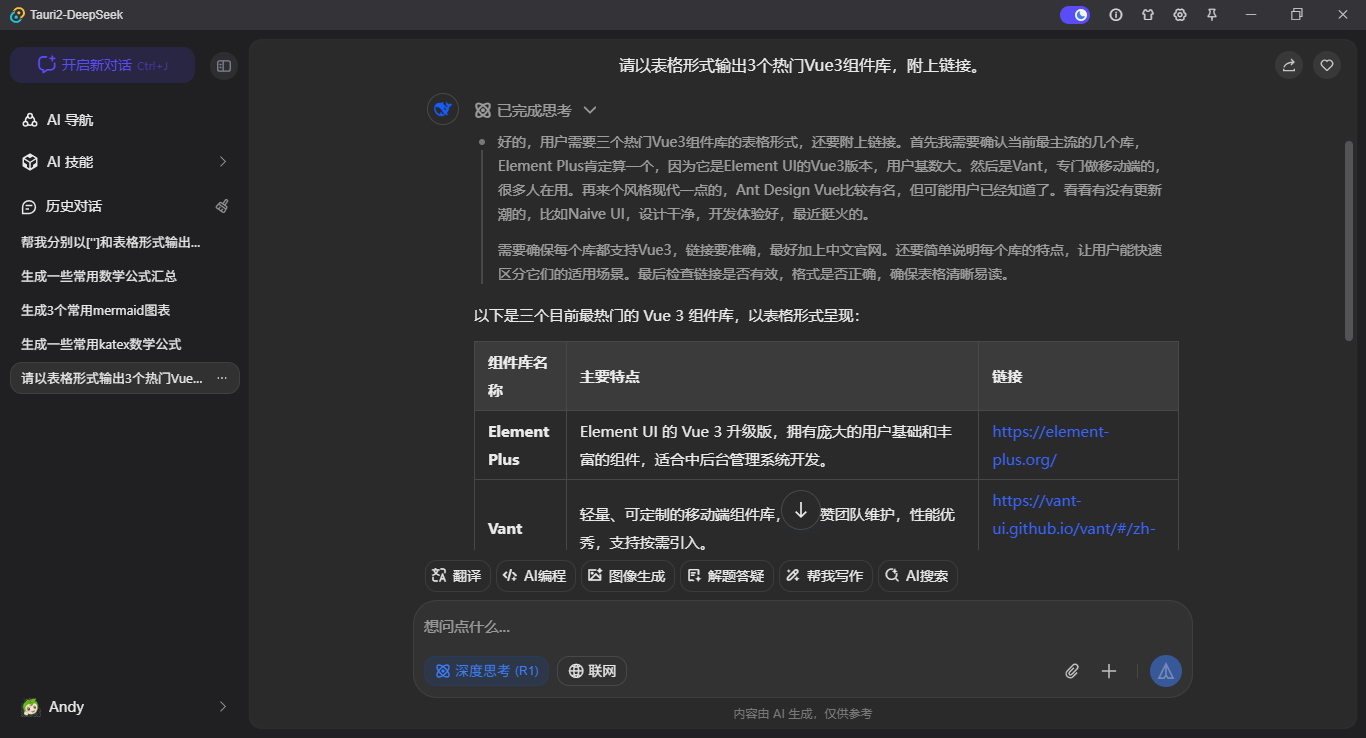Attach a file with the paperclip icon
The image size is (1366, 738).
1072,671
